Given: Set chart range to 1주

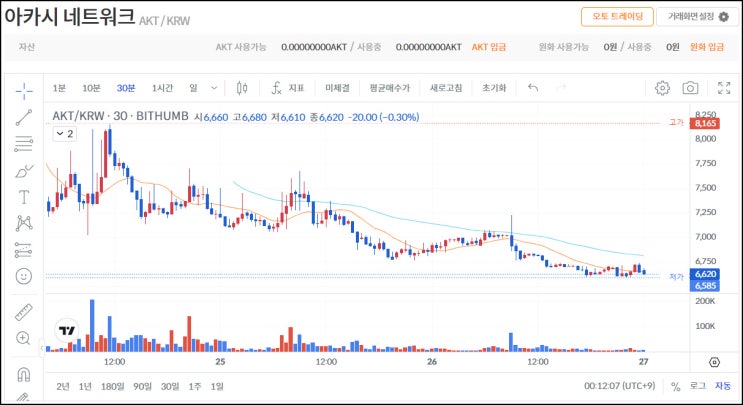Looking at the screenshot, I should pyautogui.click(x=195, y=387).
